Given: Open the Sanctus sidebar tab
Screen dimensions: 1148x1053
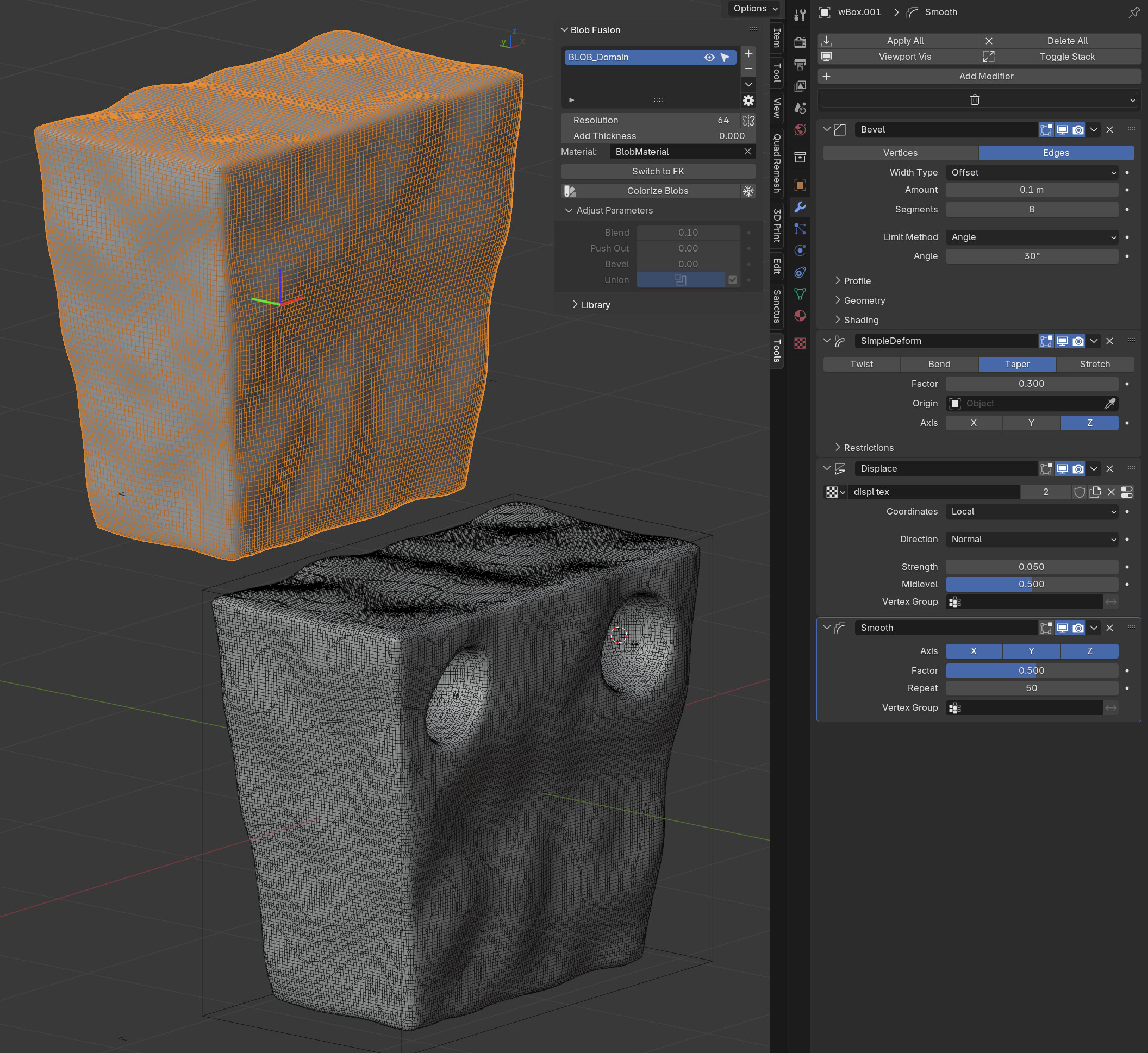Looking at the screenshot, I should [x=776, y=306].
